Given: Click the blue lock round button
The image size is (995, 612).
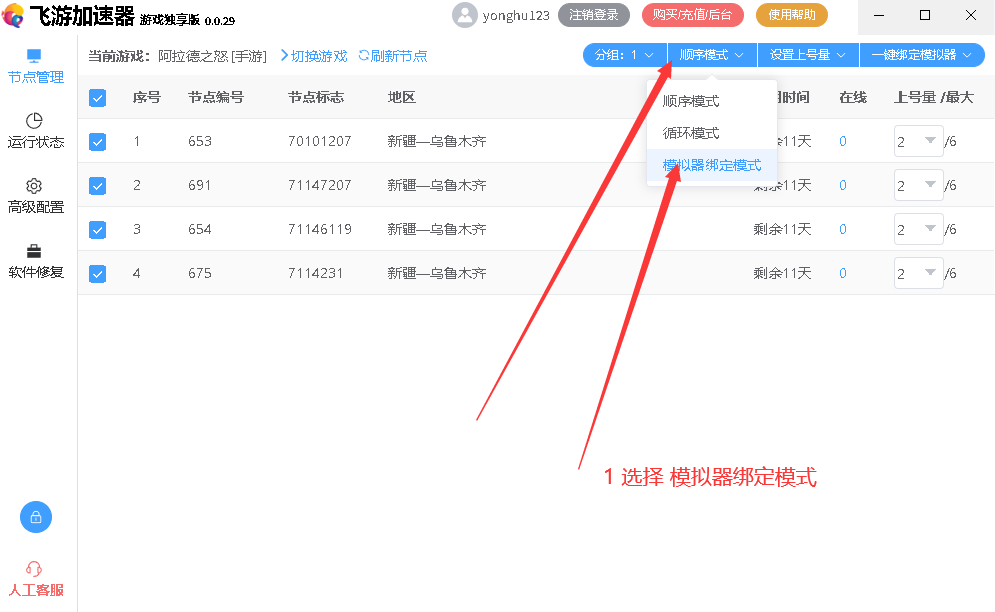Looking at the screenshot, I should coord(36,517).
